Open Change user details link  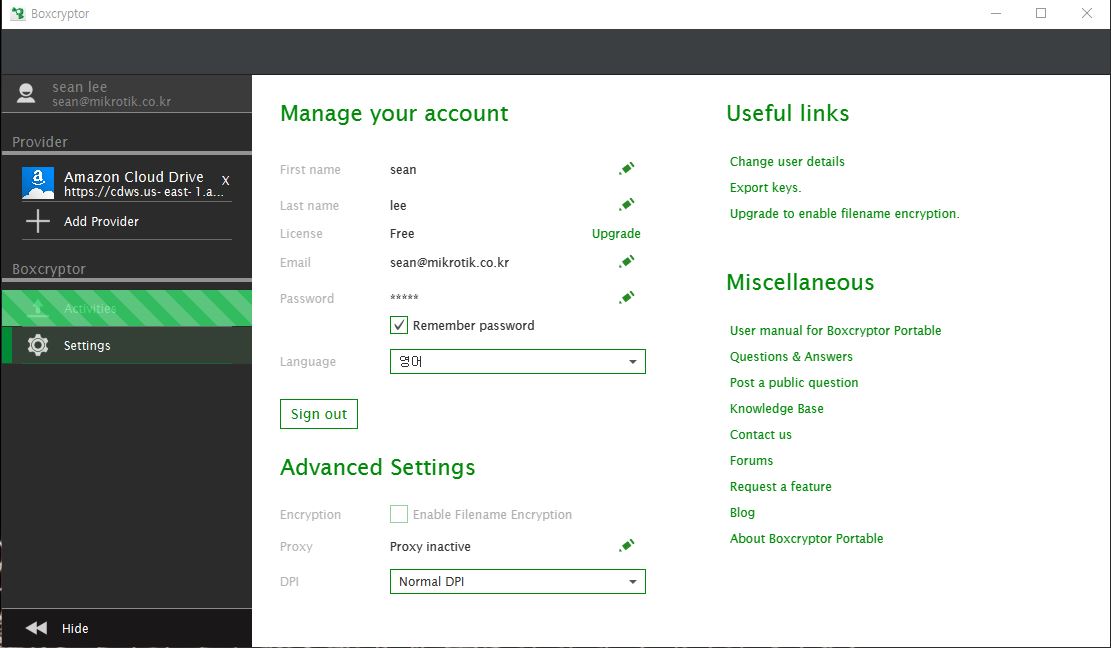787,161
